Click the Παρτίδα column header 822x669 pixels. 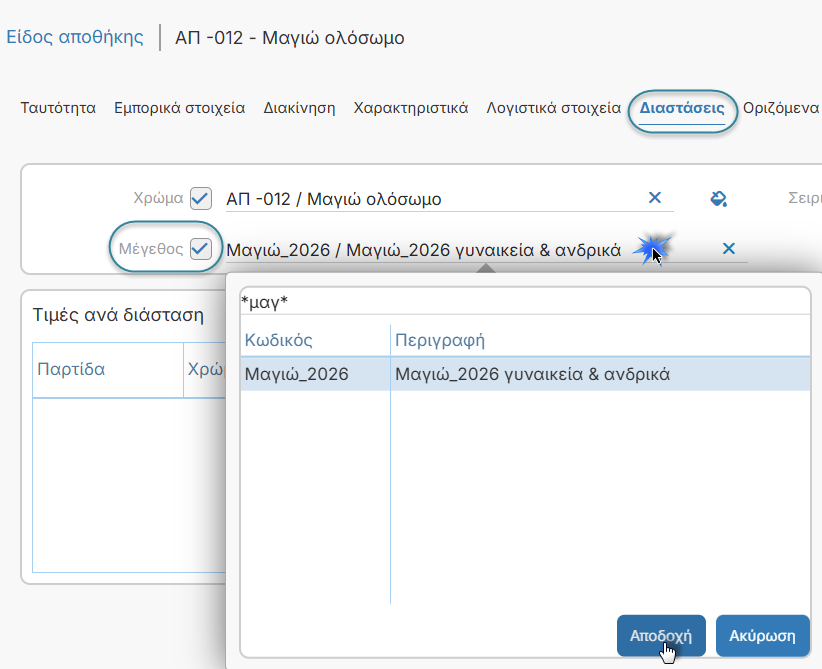click(x=108, y=370)
